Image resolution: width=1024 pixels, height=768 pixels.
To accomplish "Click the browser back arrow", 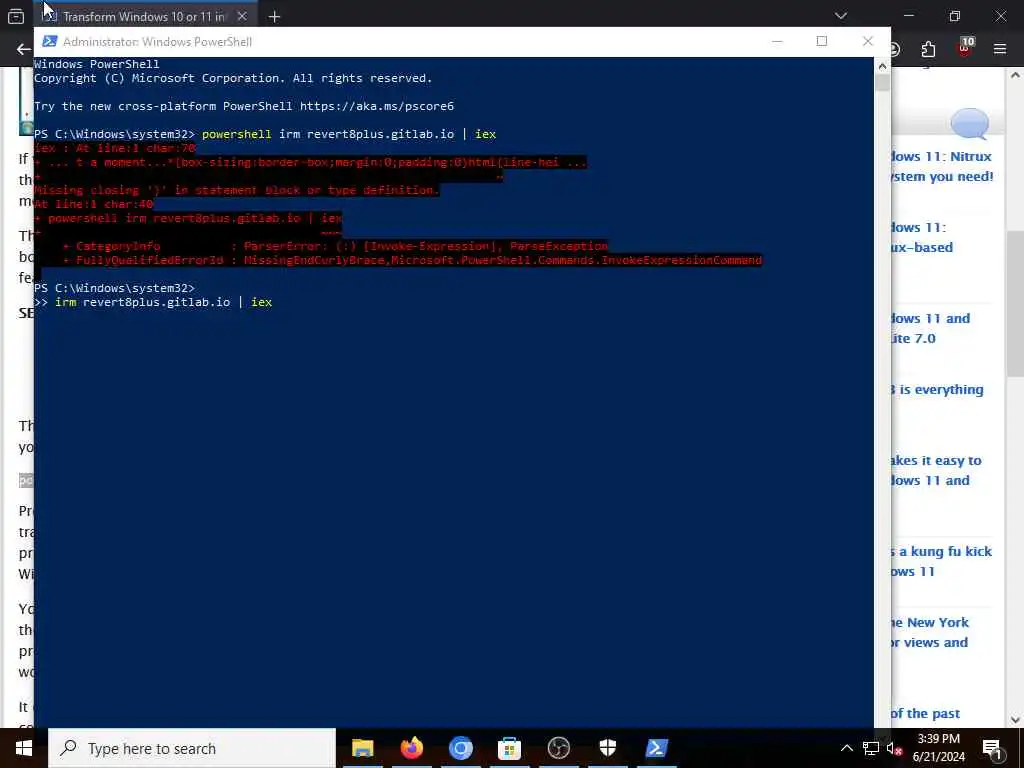I will pyautogui.click(x=24, y=49).
